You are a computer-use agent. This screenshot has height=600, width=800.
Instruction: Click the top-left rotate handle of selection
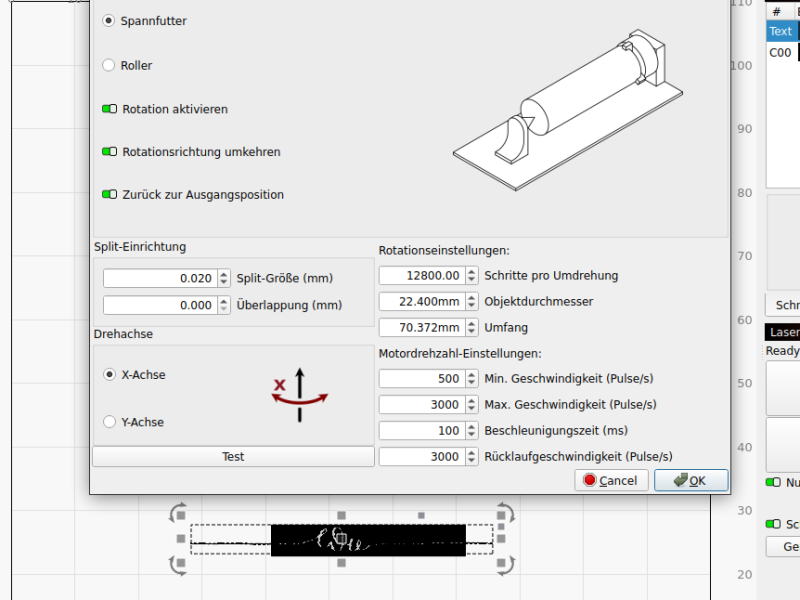178,513
